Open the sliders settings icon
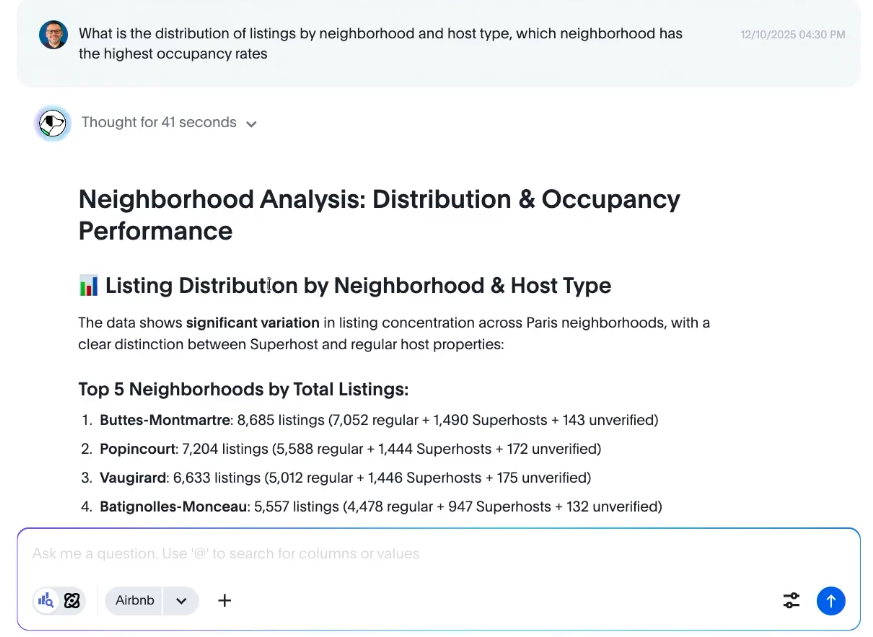The image size is (873, 637). pos(791,600)
